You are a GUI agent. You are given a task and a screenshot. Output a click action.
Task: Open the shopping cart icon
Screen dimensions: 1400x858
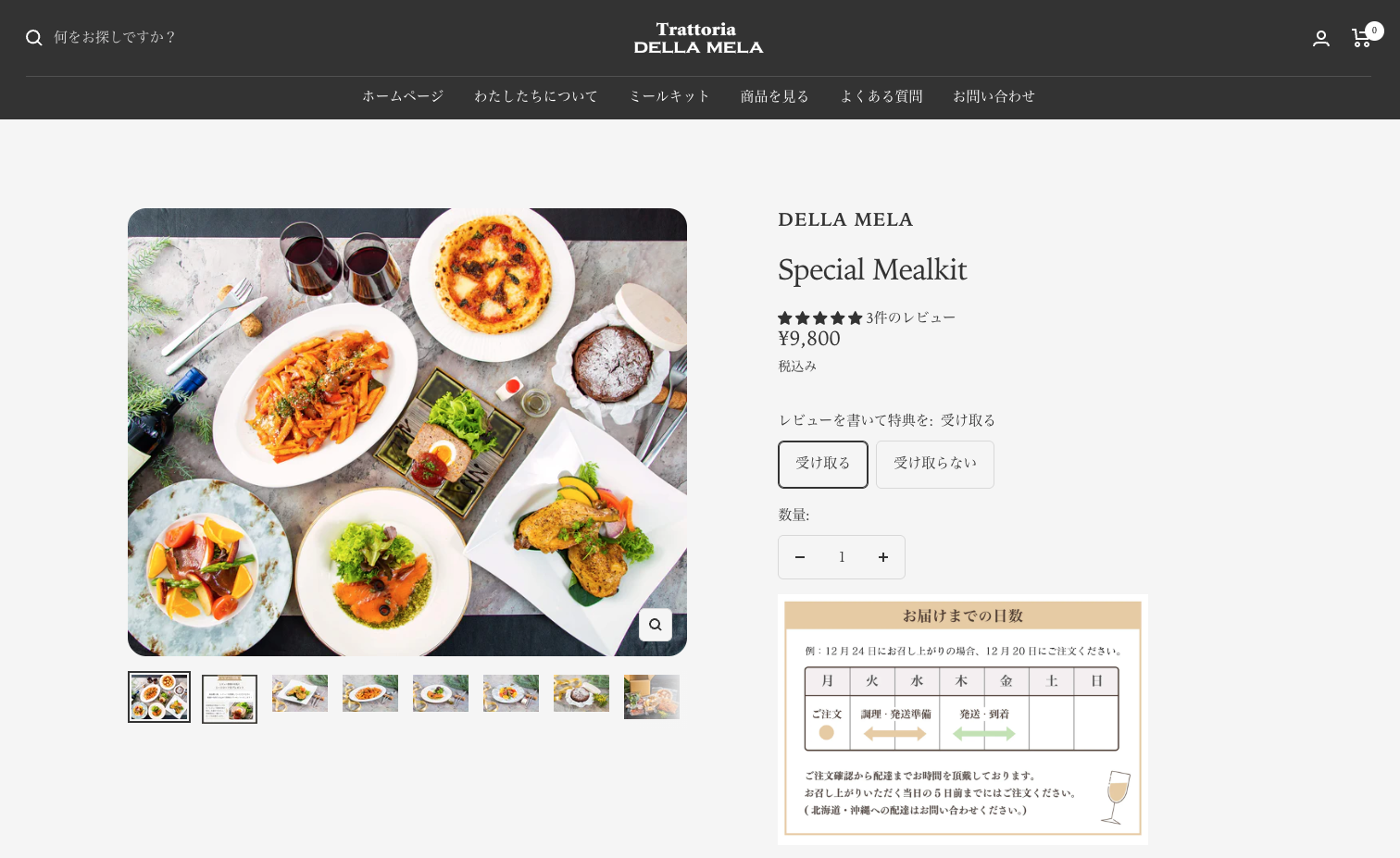coord(1362,38)
